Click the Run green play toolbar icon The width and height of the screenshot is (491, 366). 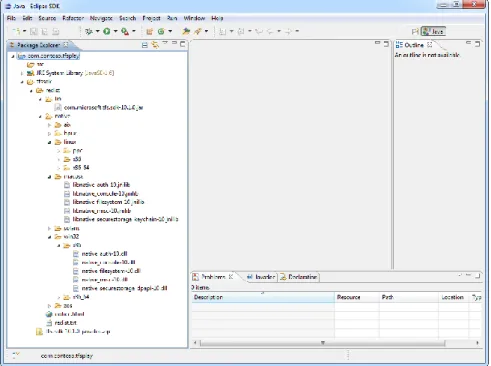tap(107, 31)
